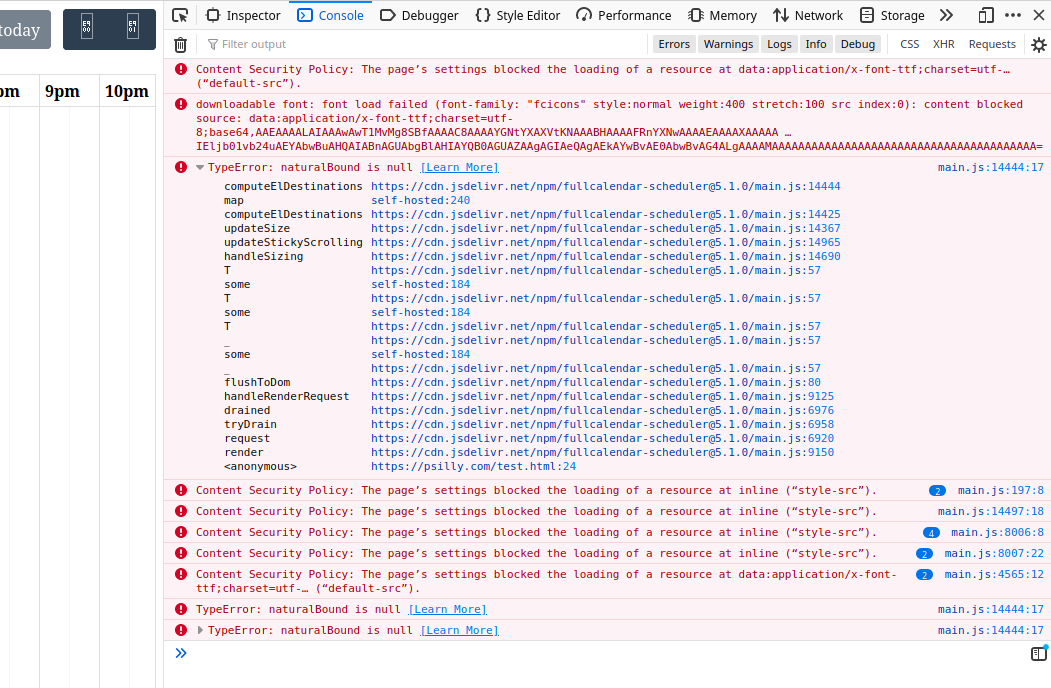Activate the element picker icon
Viewport: 1051px width, 688px height.
180,15
